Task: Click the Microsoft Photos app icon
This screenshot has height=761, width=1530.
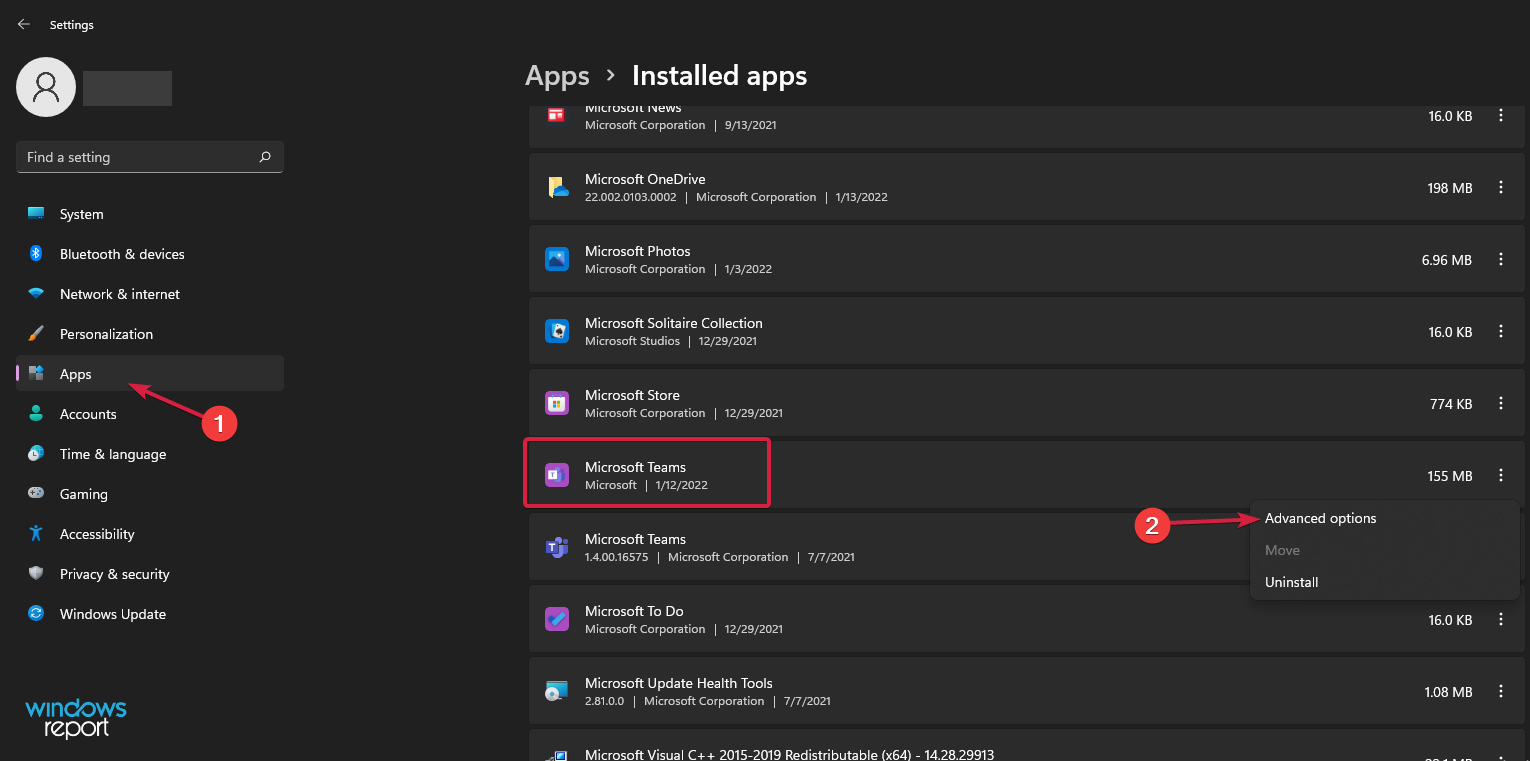Action: point(557,260)
